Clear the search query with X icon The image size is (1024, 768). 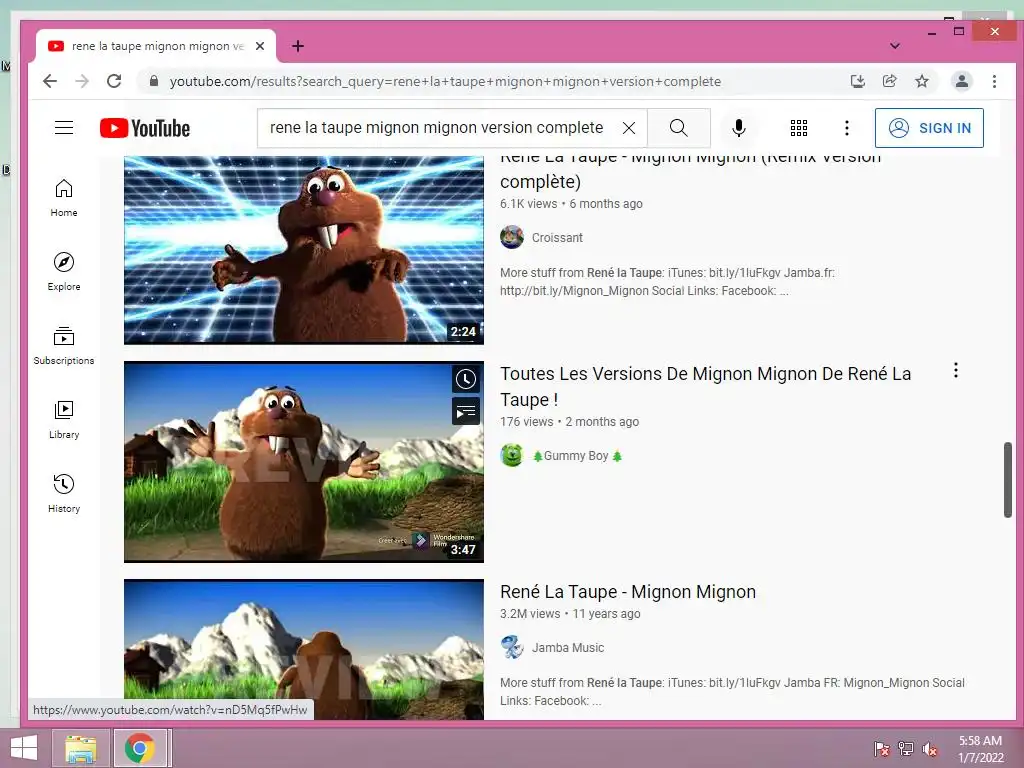629,128
